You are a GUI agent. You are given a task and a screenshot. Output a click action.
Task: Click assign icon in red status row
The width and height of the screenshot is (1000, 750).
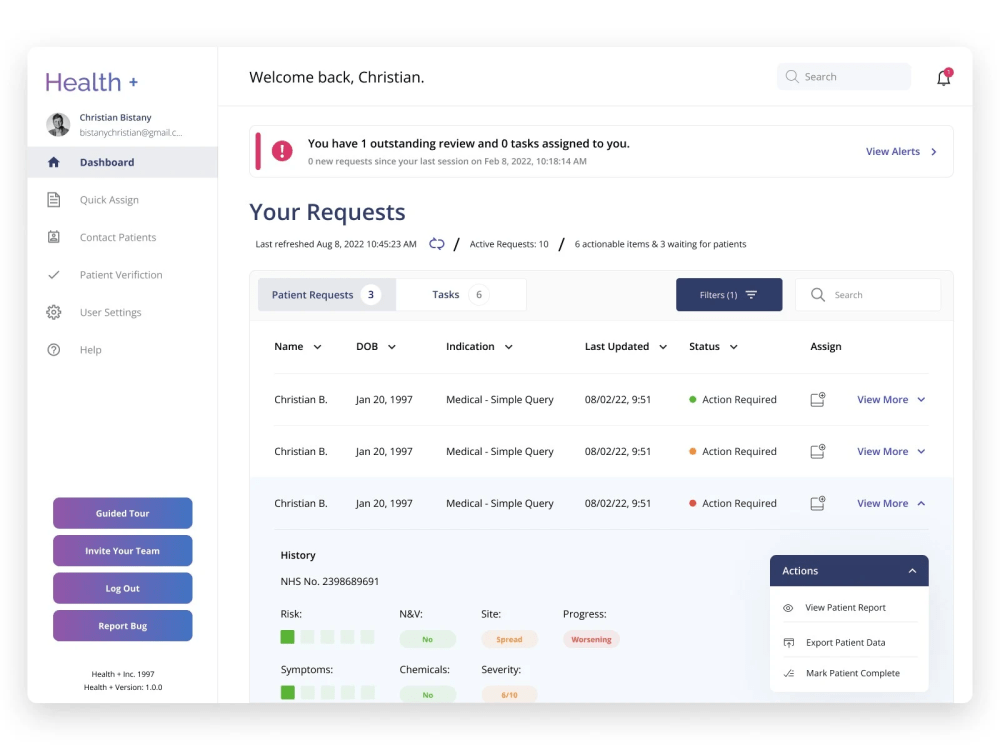point(818,503)
